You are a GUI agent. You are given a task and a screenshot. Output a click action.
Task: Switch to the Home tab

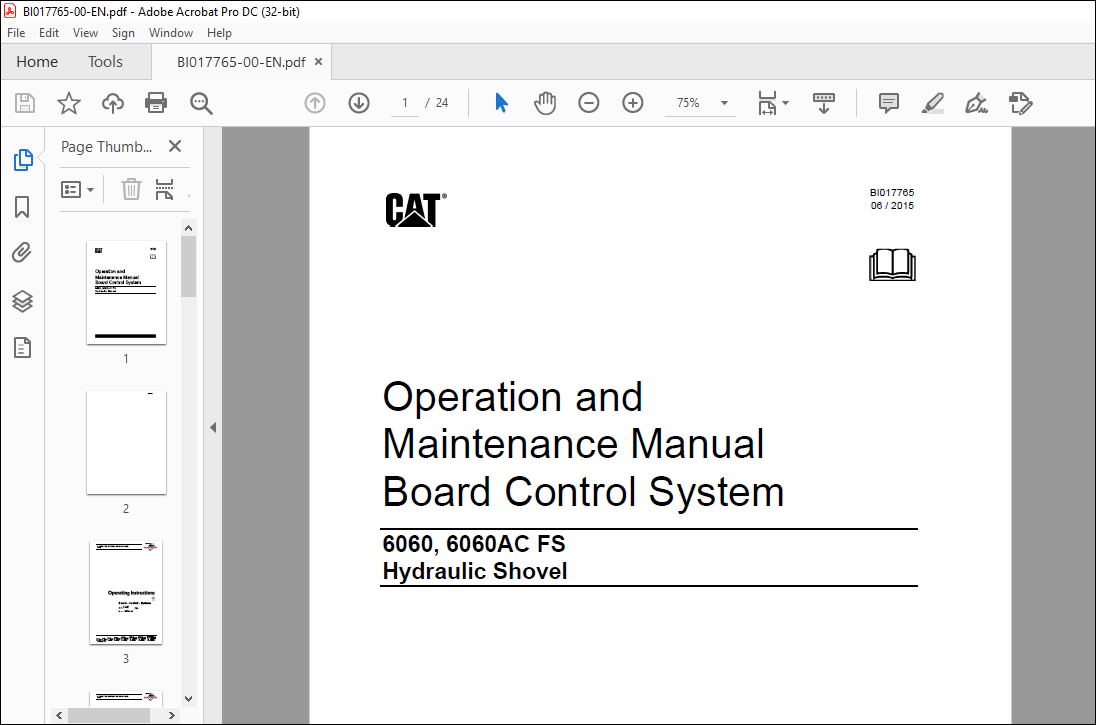point(37,62)
